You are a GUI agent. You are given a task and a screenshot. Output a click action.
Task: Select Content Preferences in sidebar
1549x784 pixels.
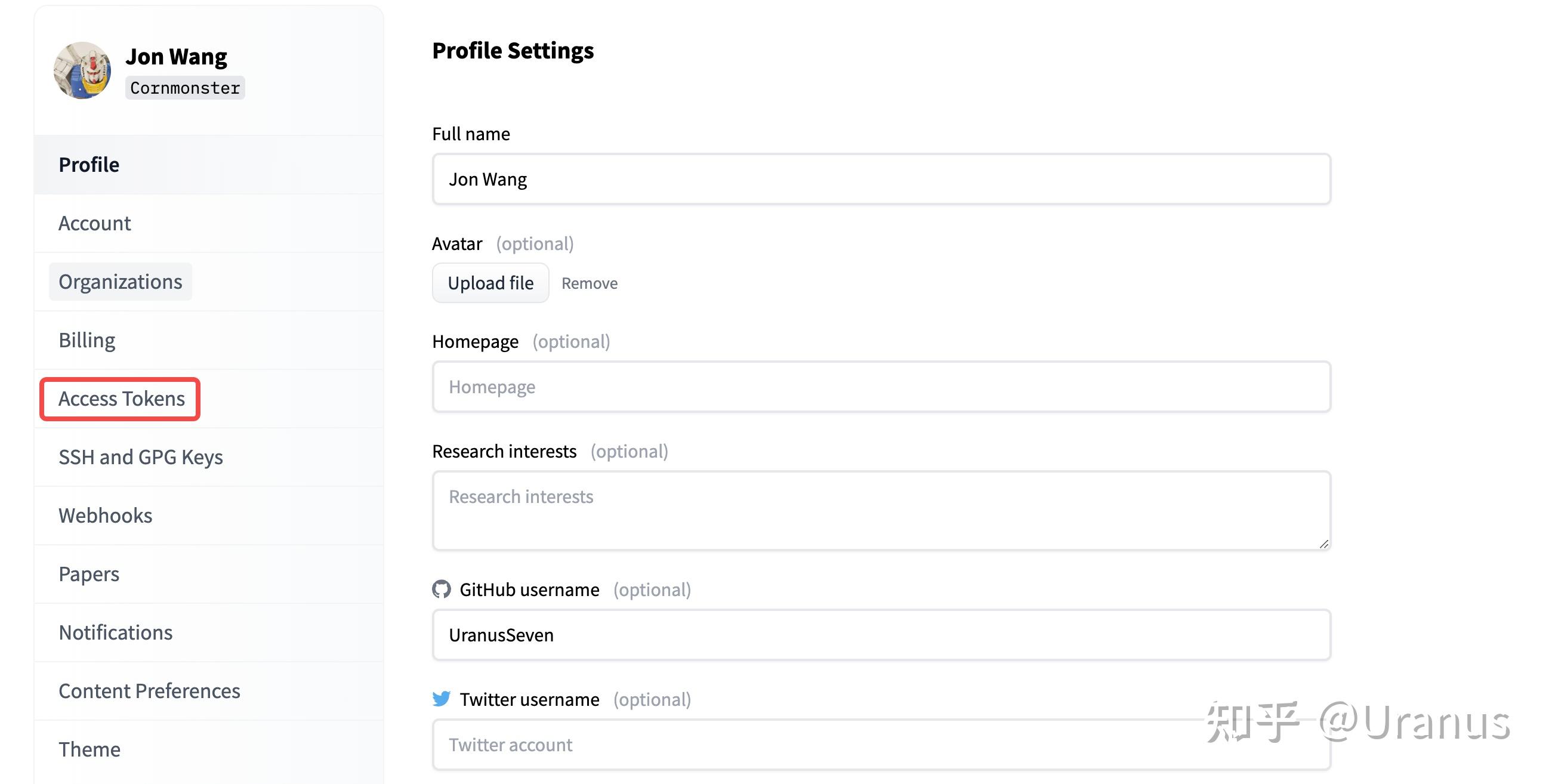pos(149,691)
